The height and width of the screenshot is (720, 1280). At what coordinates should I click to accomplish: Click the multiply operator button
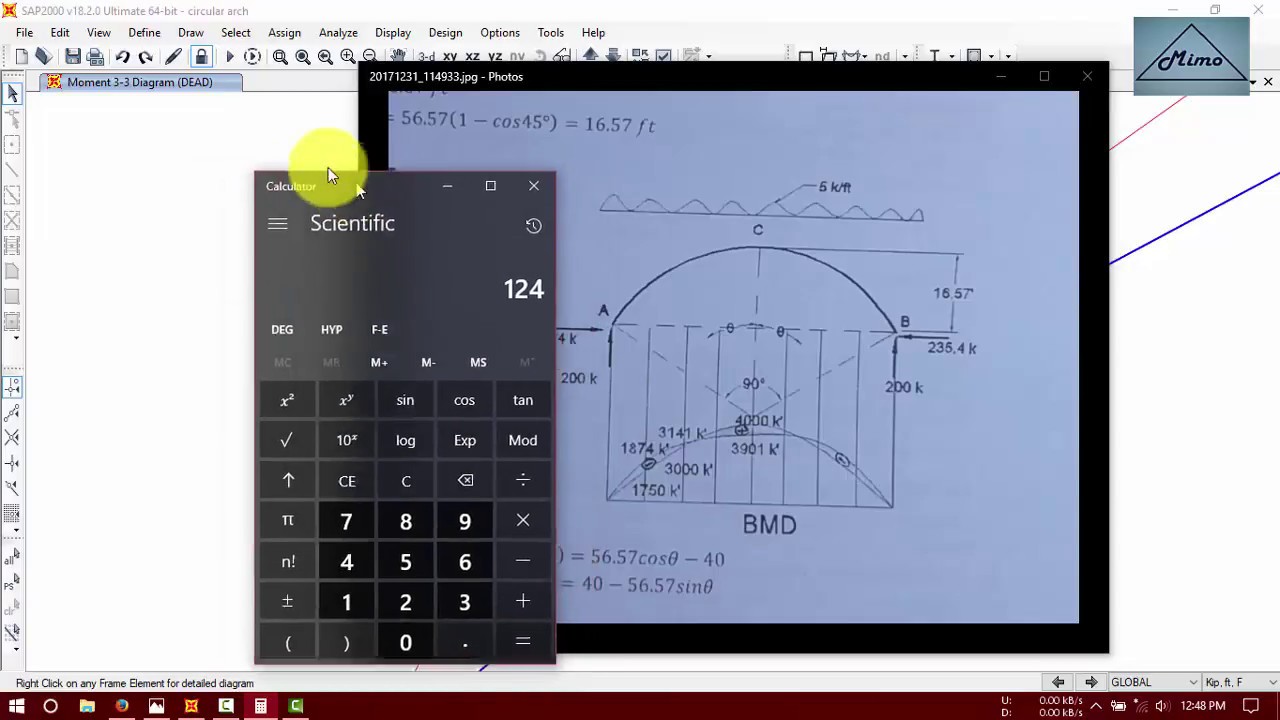(523, 521)
